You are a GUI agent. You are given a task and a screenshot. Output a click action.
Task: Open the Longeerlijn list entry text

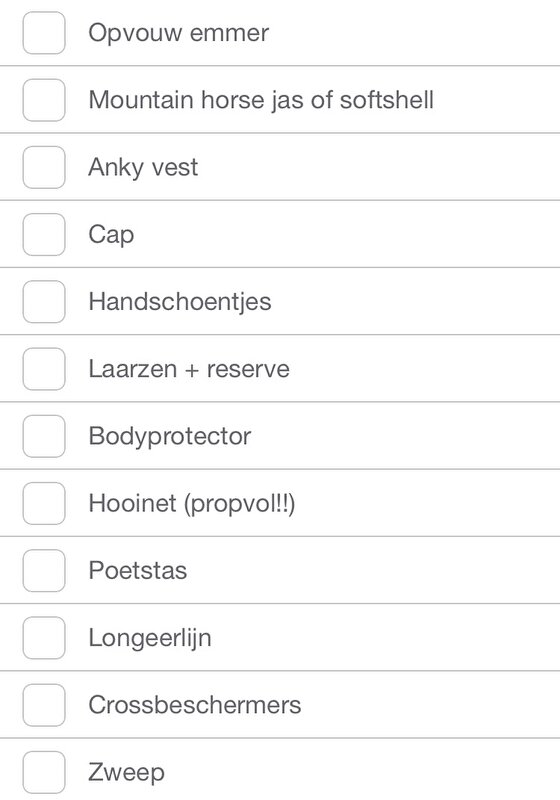[x=150, y=638]
